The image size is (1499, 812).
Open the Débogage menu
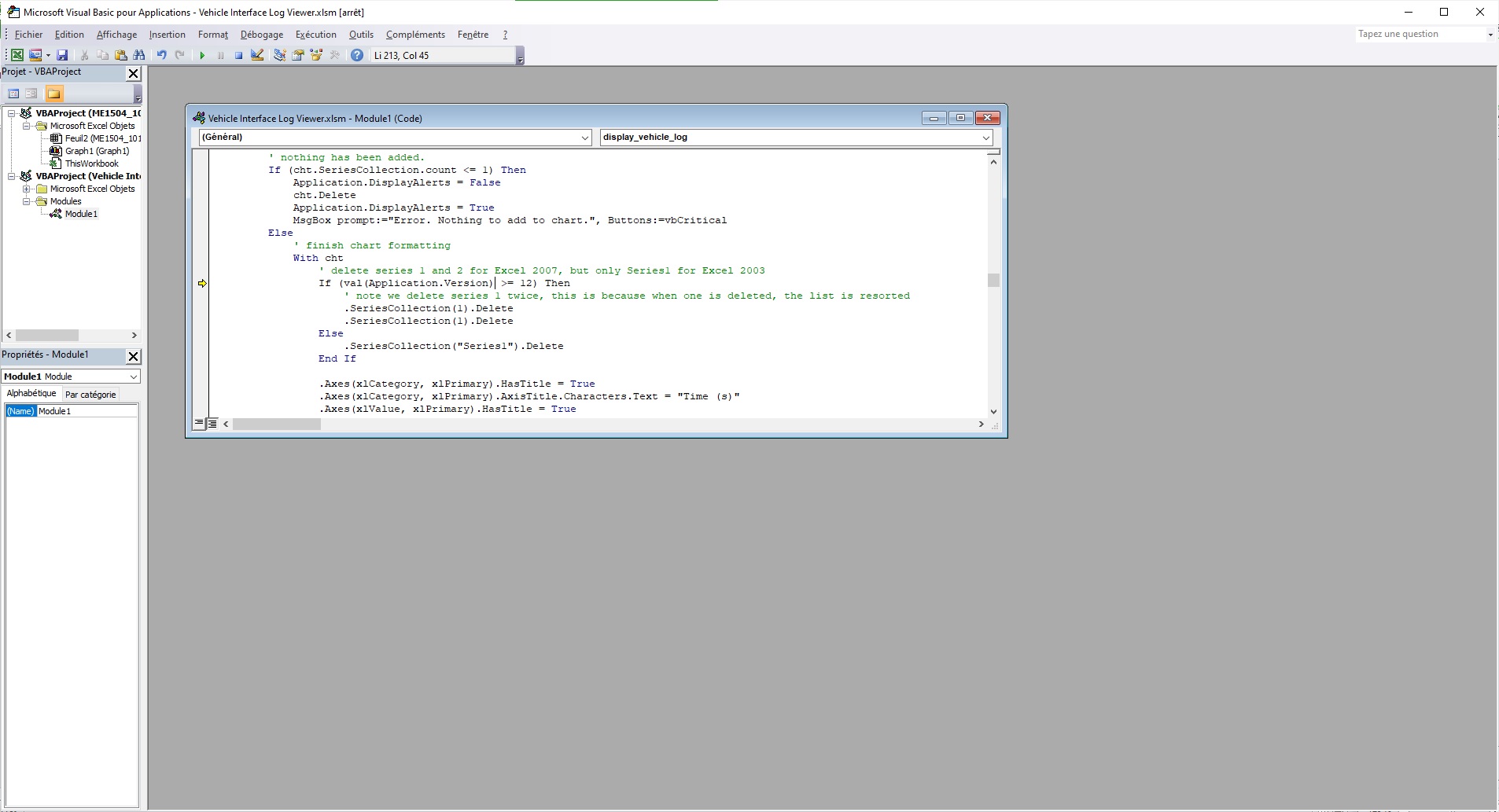click(x=262, y=35)
